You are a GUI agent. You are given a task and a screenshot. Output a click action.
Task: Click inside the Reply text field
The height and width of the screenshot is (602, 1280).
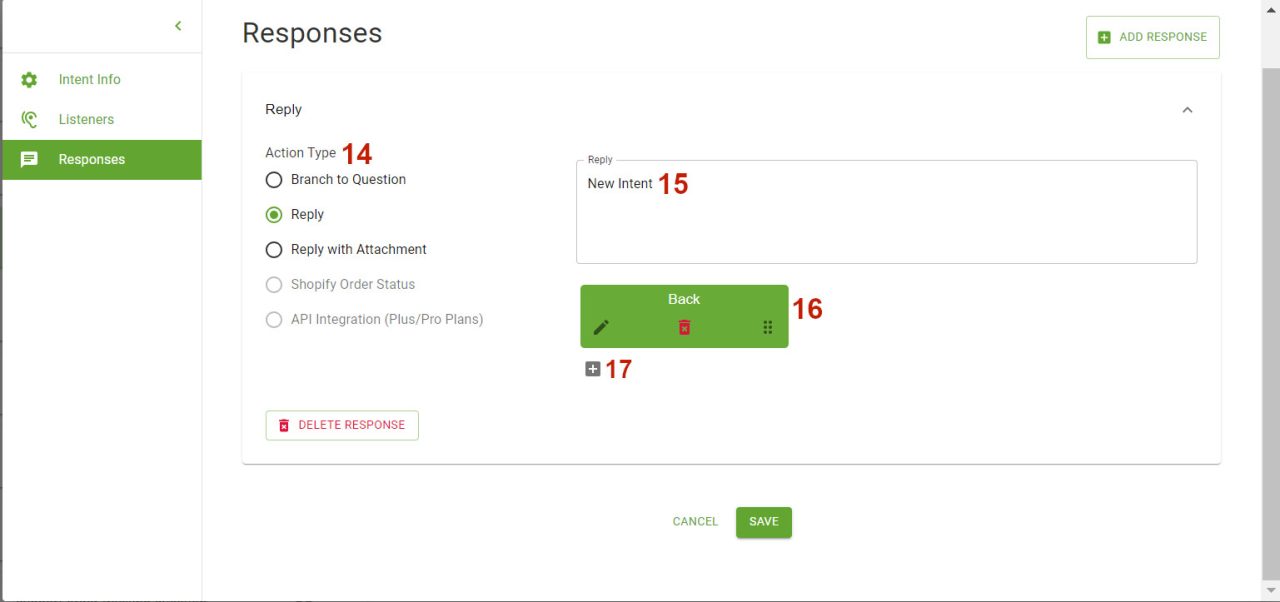coord(887,212)
